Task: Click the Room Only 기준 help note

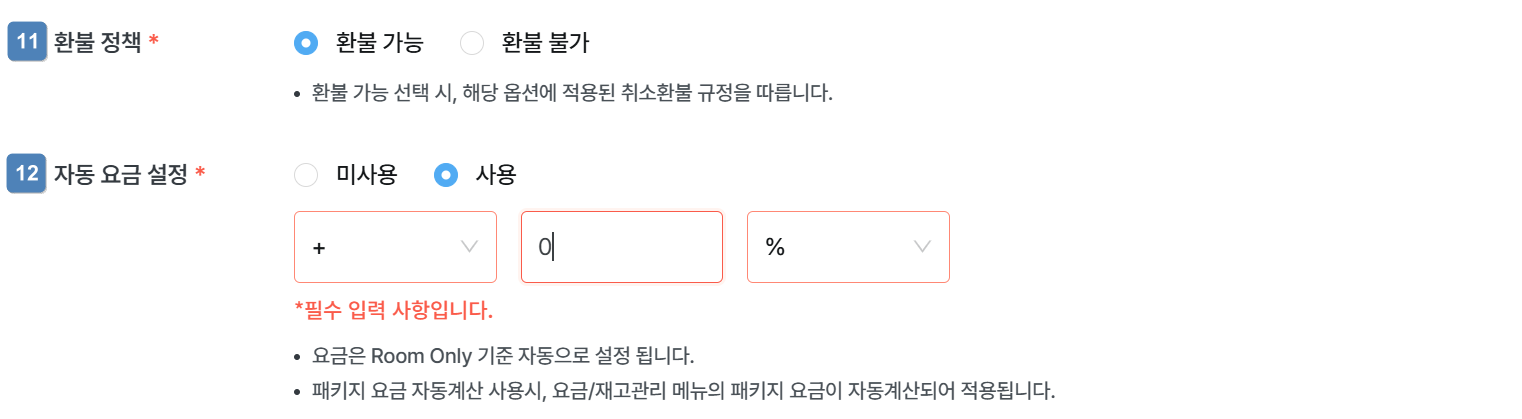Action: (x=503, y=356)
